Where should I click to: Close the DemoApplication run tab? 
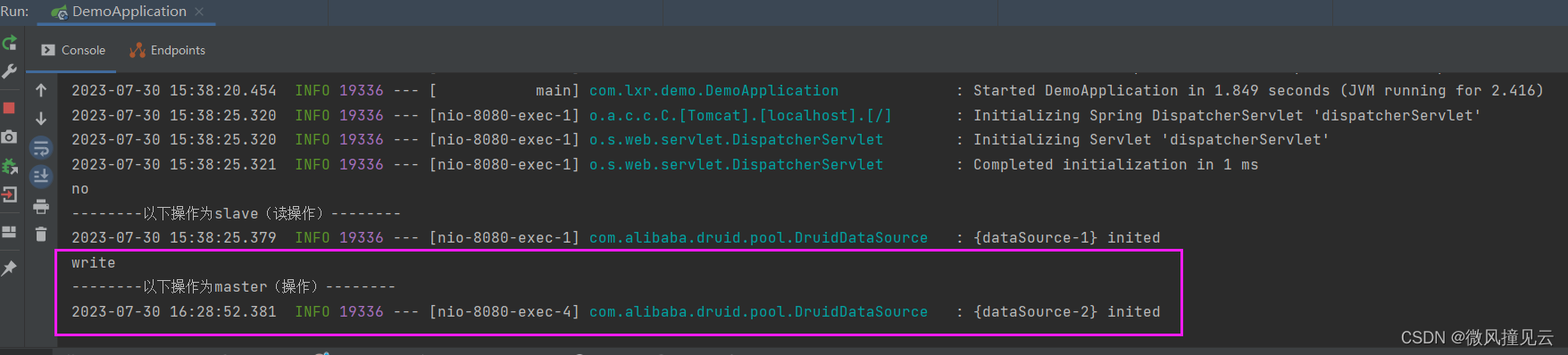pos(199,12)
